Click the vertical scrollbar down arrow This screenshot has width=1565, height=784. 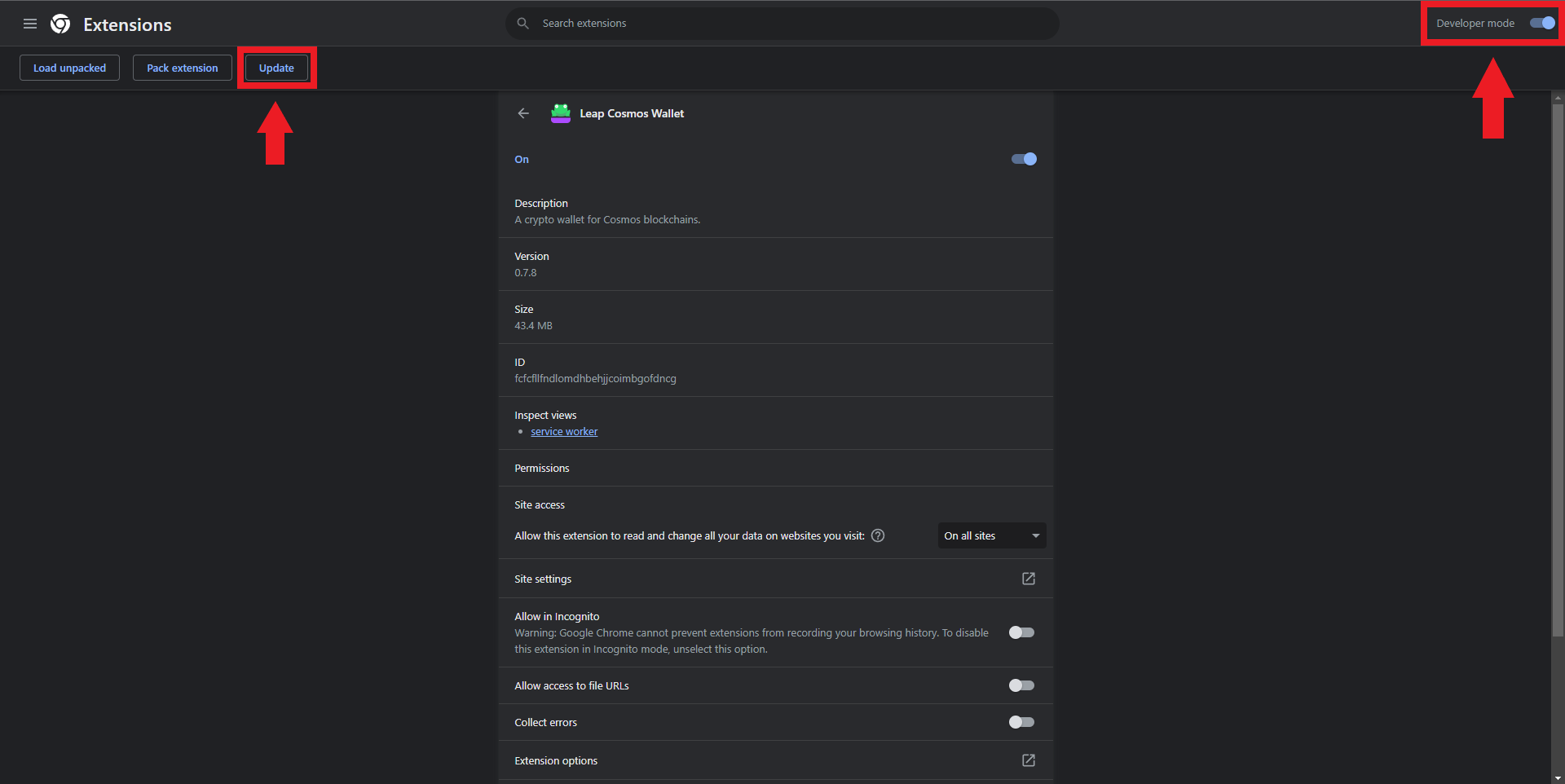point(1558,777)
